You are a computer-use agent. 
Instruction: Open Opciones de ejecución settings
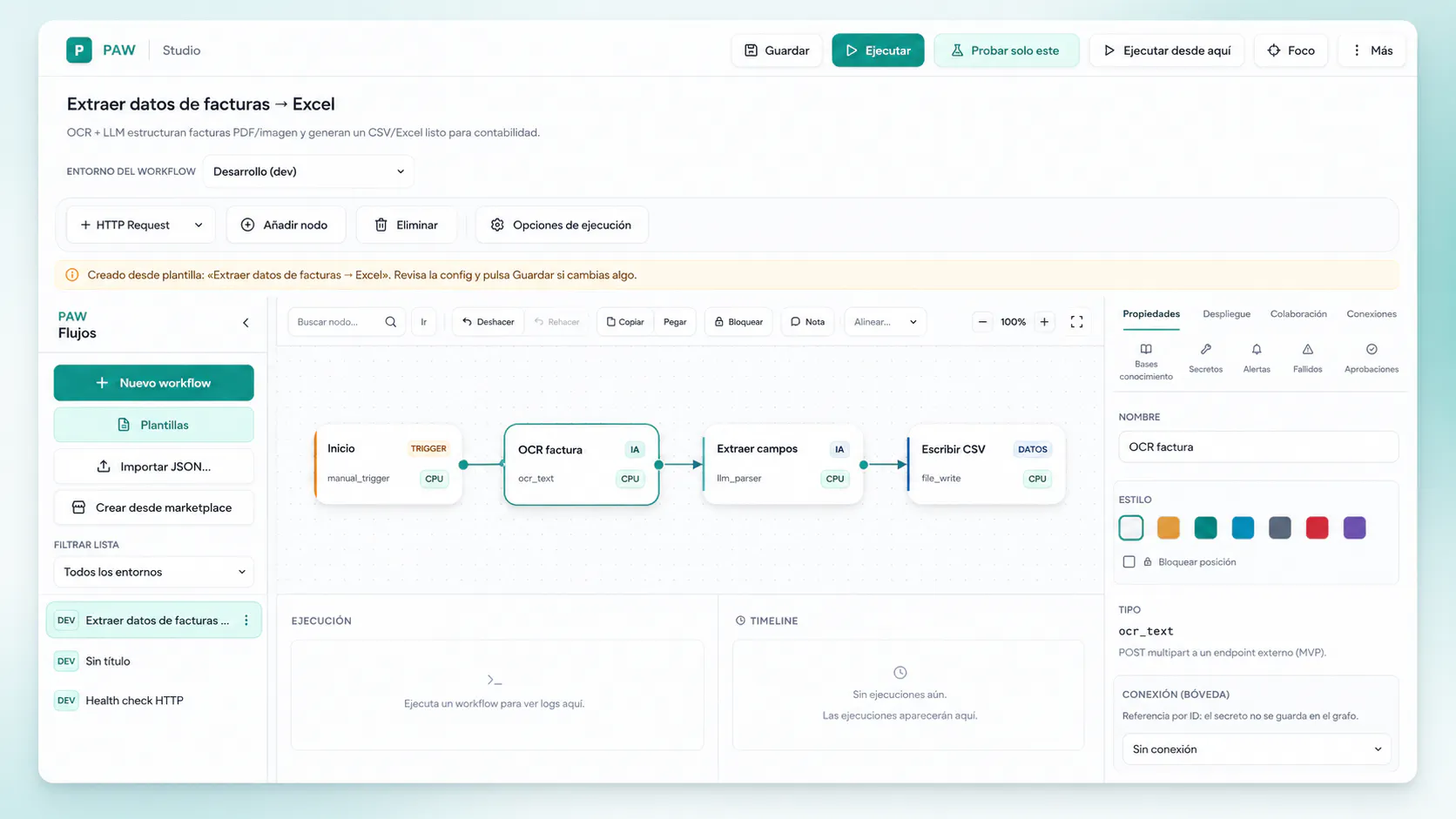562,225
